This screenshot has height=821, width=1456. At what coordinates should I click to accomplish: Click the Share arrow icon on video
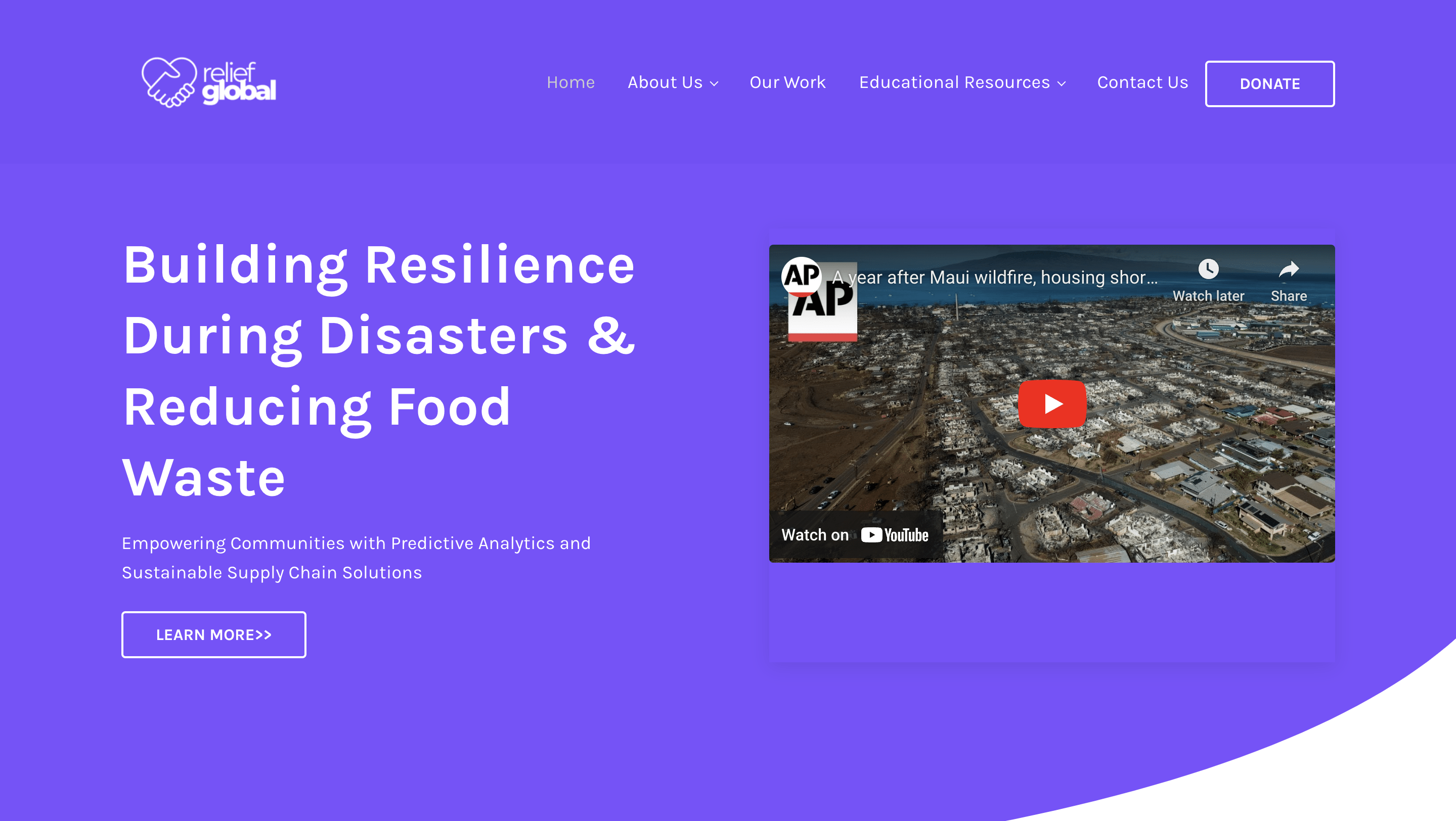pyautogui.click(x=1289, y=269)
